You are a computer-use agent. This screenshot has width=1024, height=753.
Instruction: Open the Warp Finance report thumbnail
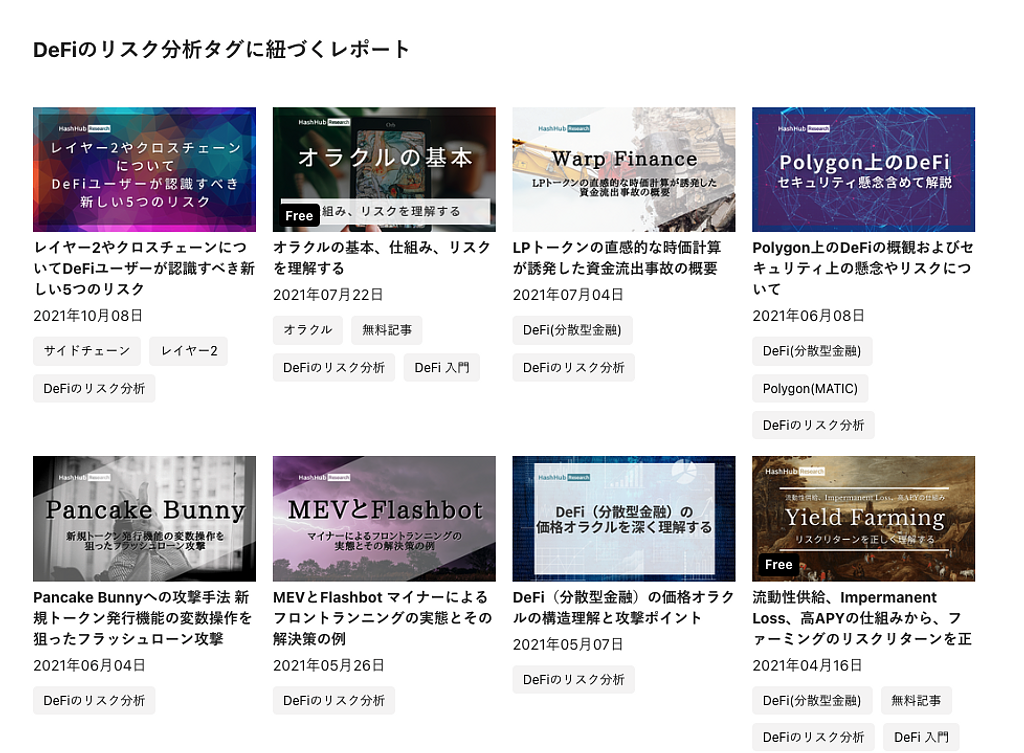tap(623, 169)
